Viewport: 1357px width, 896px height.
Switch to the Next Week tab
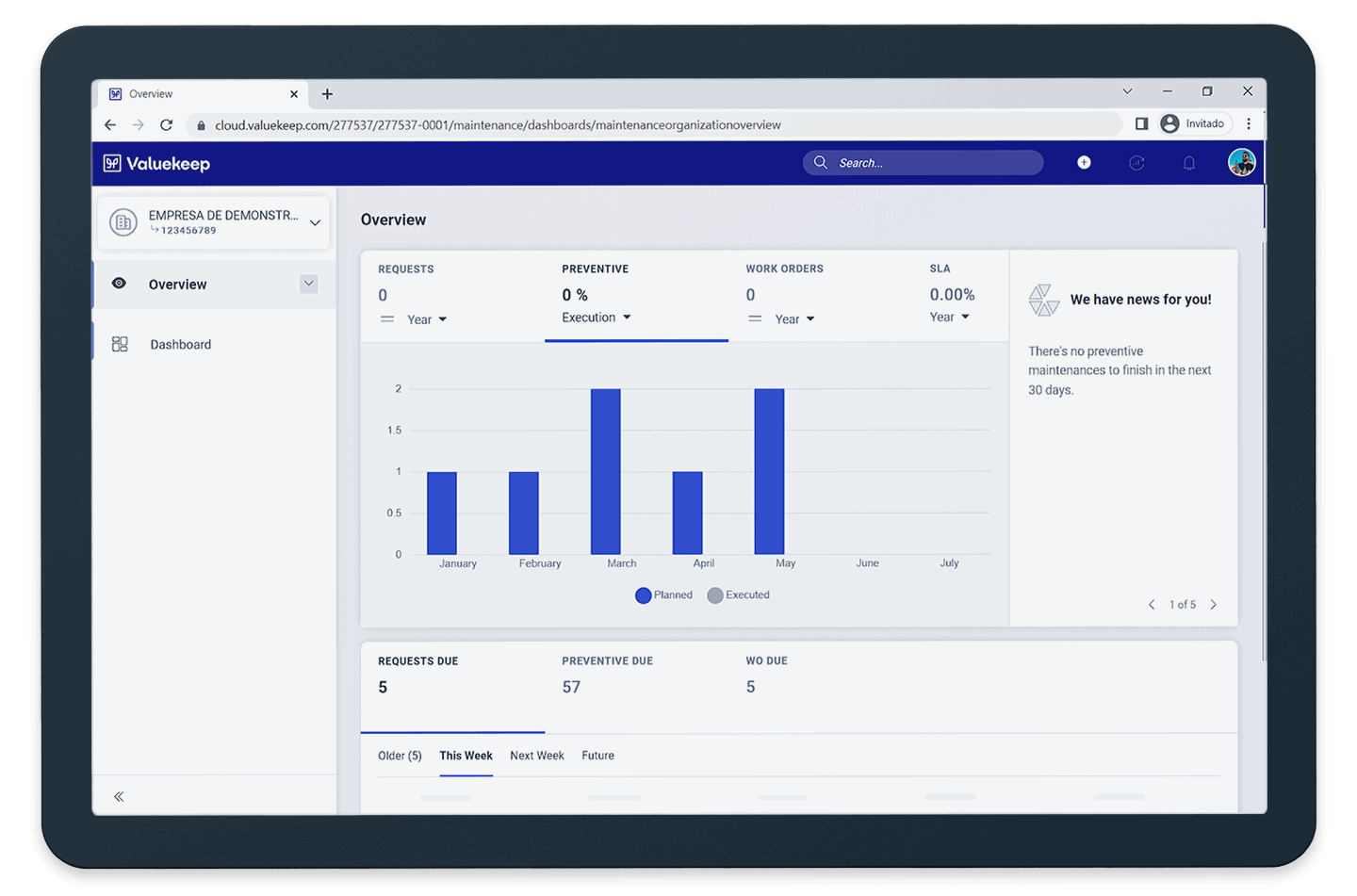point(536,756)
